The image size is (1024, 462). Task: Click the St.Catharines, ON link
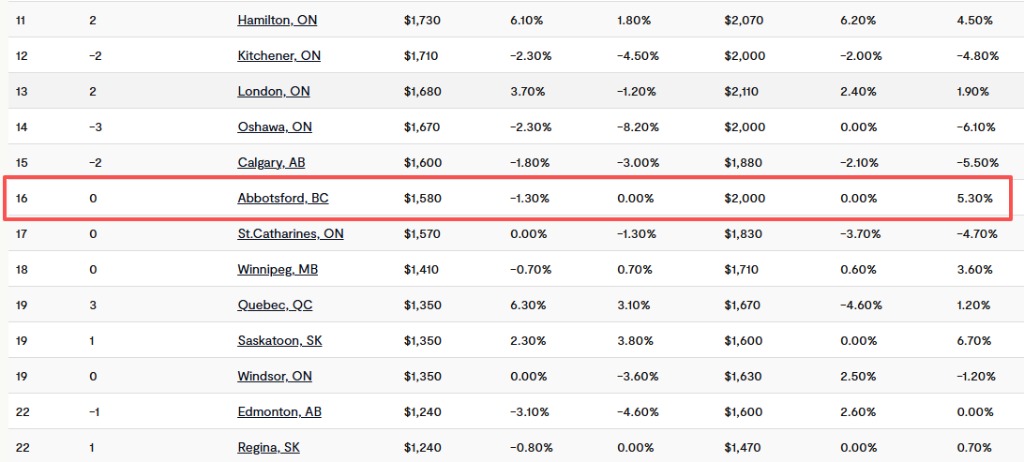pyautogui.click(x=290, y=234)
